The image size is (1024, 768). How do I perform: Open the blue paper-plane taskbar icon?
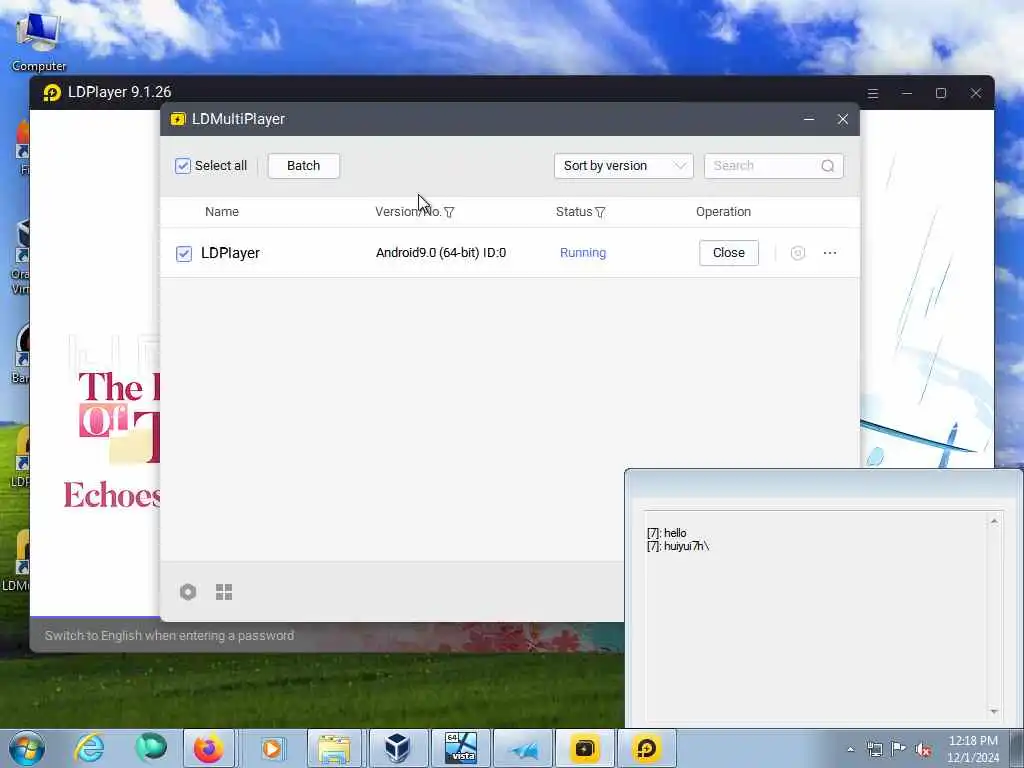523,748
